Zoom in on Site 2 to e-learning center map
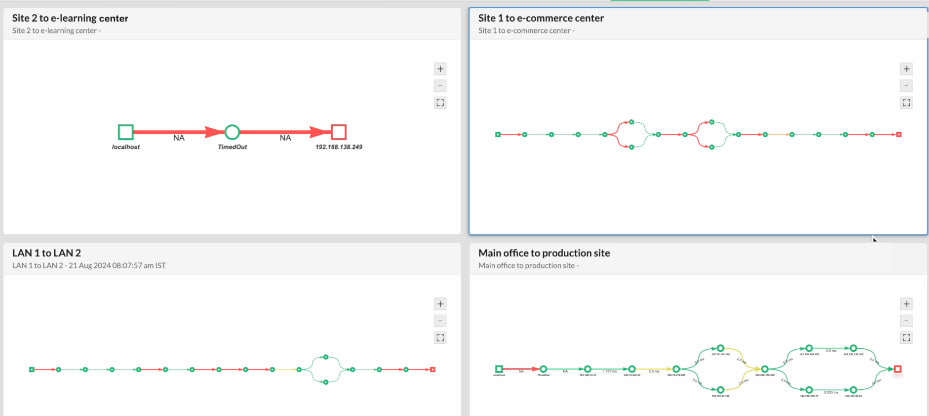Screen dimensions: 929x416 pyautogui.click(x=440, y=69)
